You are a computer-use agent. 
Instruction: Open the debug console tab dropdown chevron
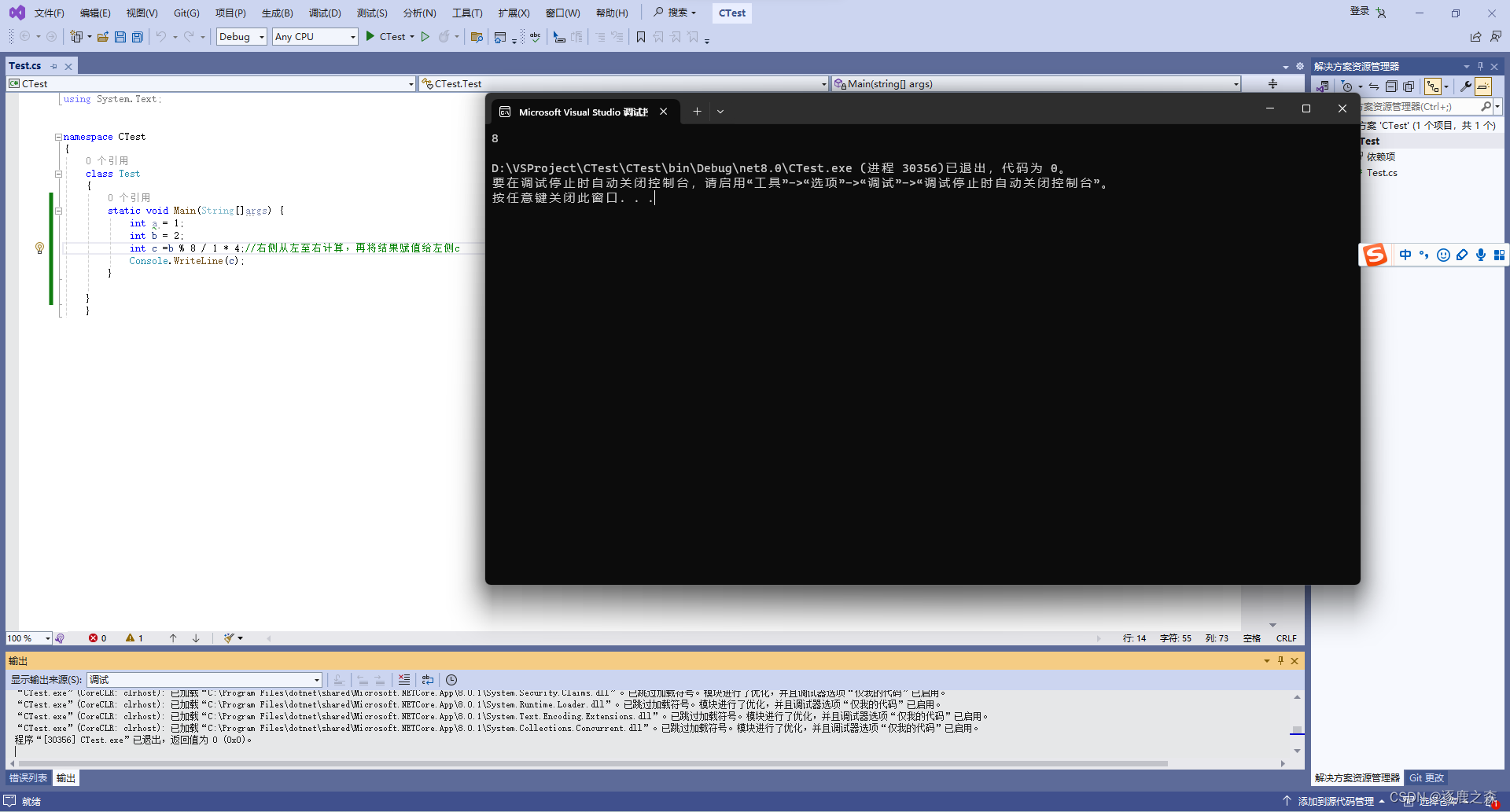pos(720,112)
